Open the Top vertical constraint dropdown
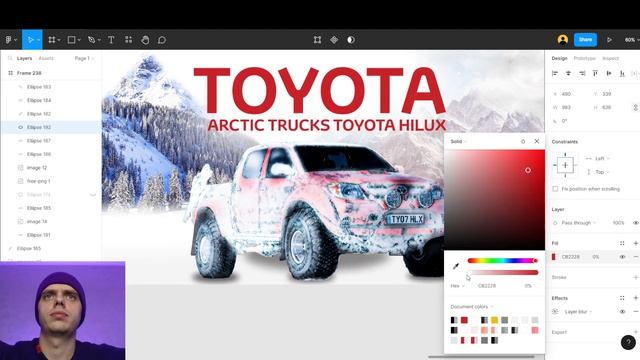The height and width of the screenshot is (360, 640). [601, 172]
